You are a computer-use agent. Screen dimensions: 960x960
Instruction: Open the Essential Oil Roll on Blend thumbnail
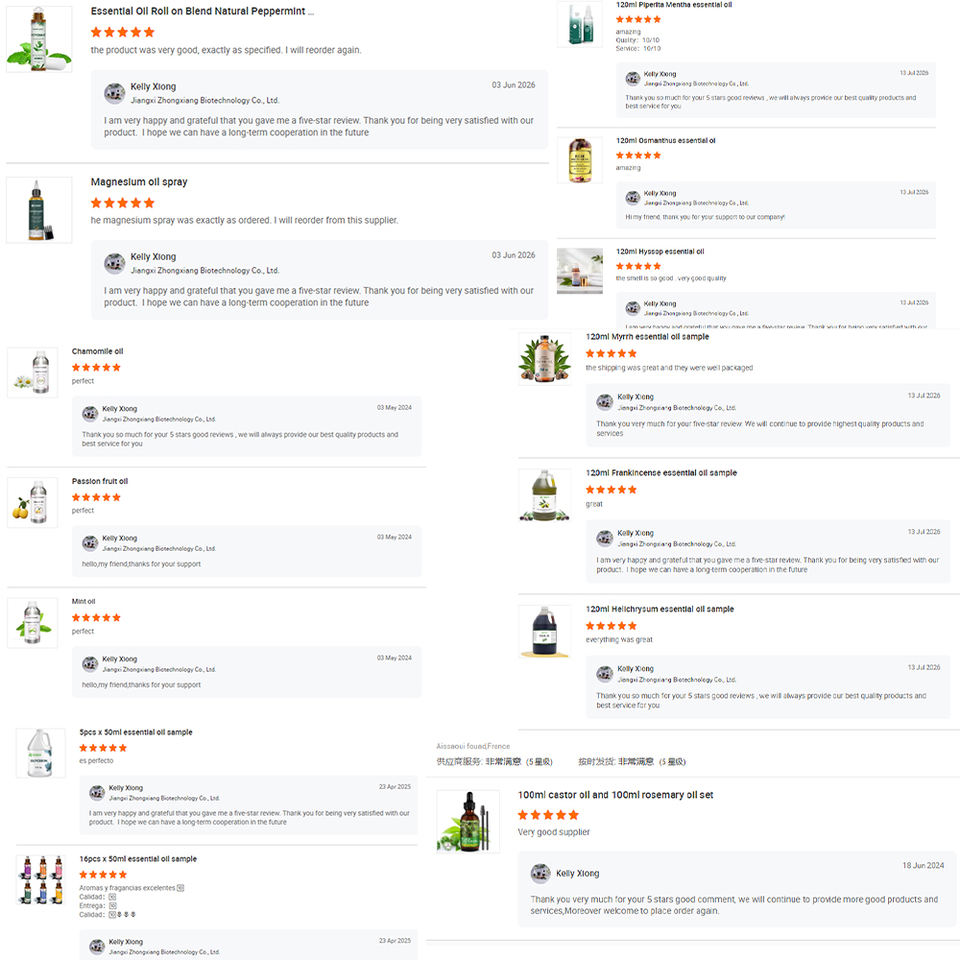(39, 39)
